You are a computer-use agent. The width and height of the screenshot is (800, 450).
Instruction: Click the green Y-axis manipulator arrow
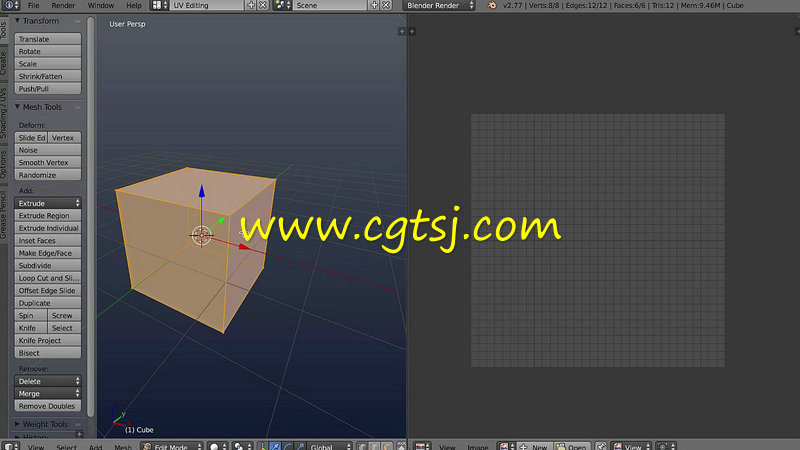click(x=221, y=221)
